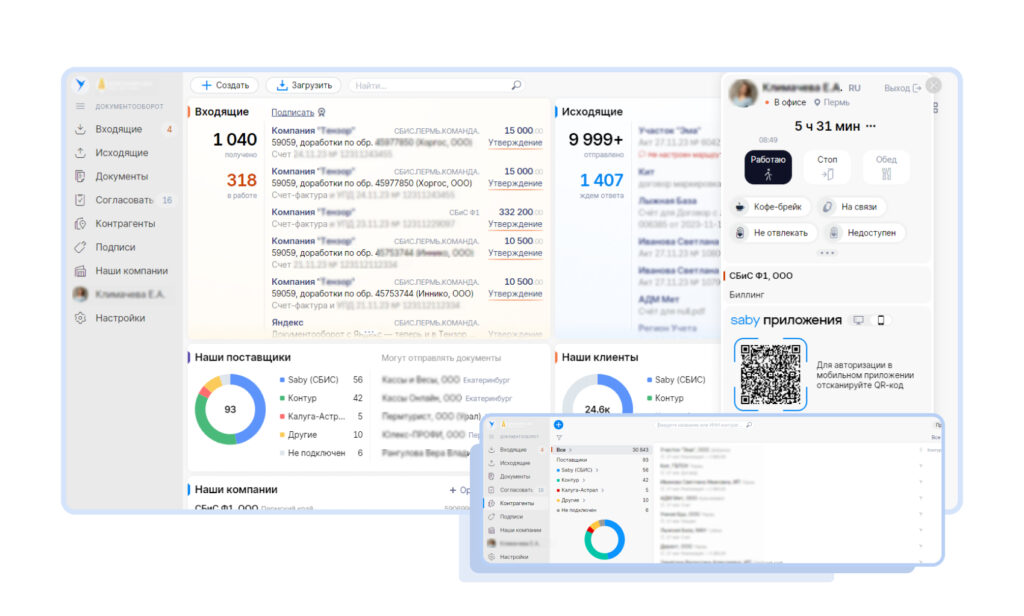Click the hamburger menu icon above Входящие

point(80,106)
